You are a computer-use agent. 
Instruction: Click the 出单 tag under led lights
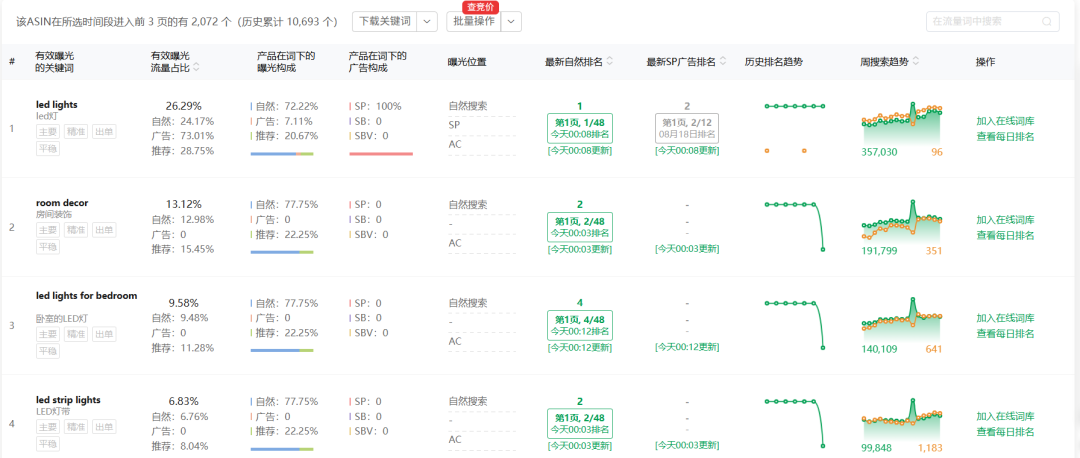(104, 131)
